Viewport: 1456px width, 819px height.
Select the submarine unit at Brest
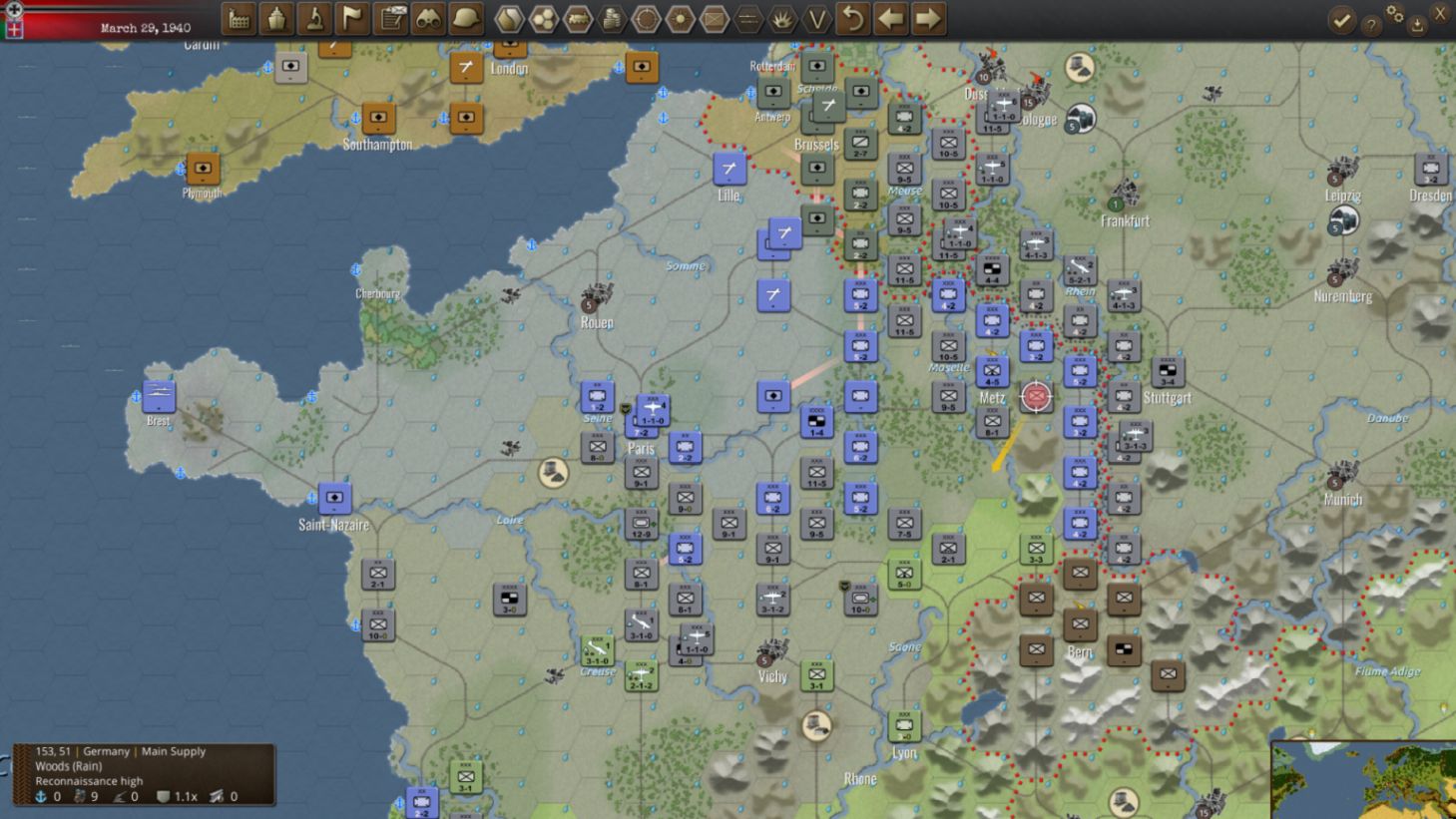[x=159, y=396]
